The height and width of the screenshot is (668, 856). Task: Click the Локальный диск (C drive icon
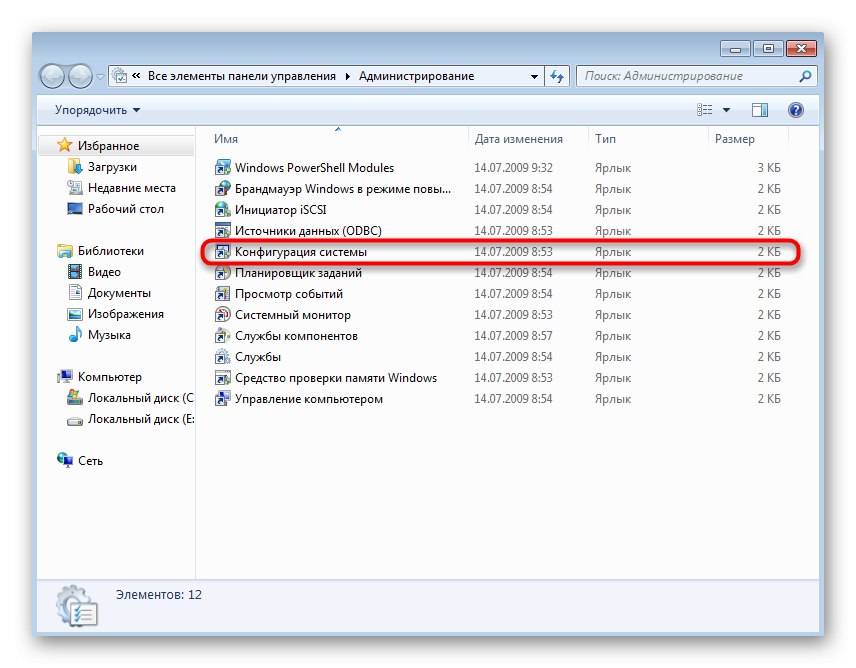click(x=75, y=398)
